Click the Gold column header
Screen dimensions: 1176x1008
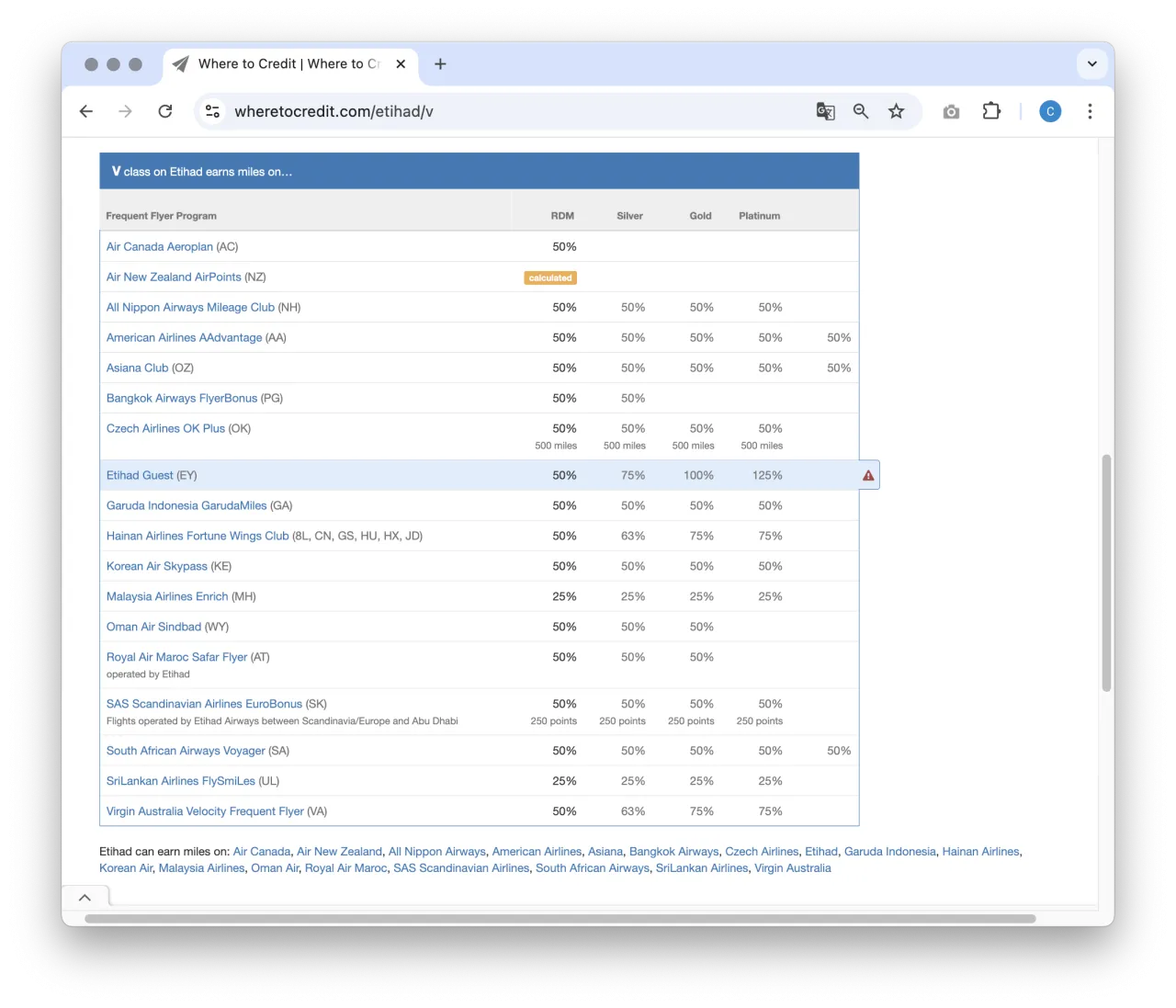coord(701,216)
